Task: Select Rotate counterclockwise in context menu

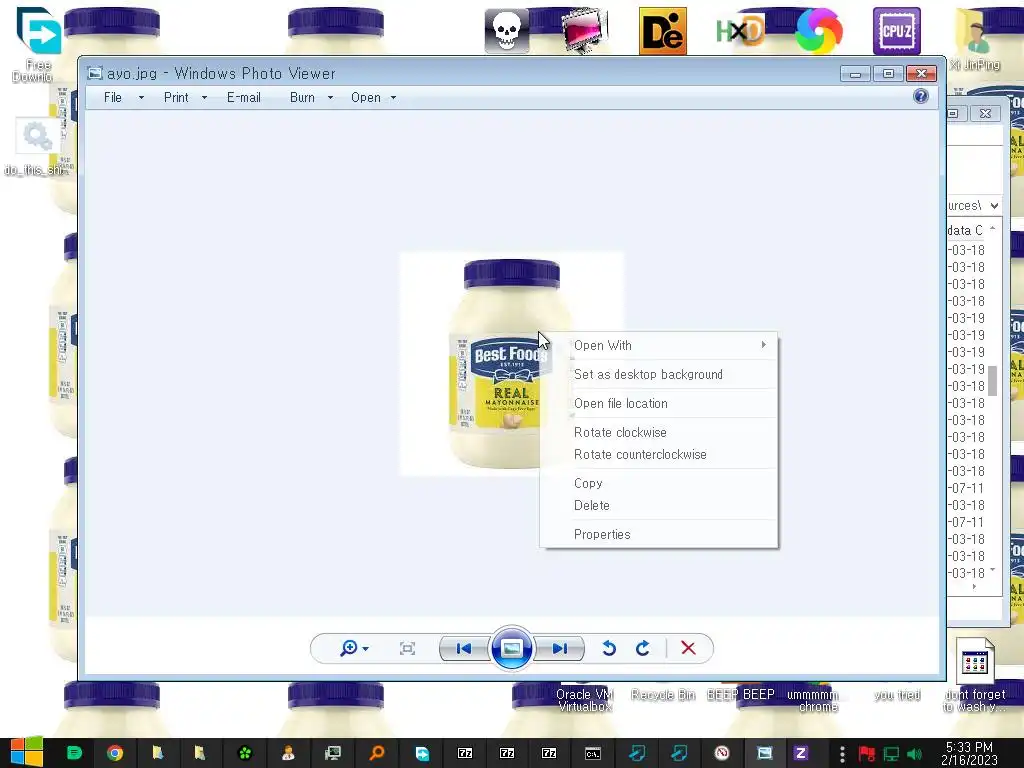Action: (659, 454)
